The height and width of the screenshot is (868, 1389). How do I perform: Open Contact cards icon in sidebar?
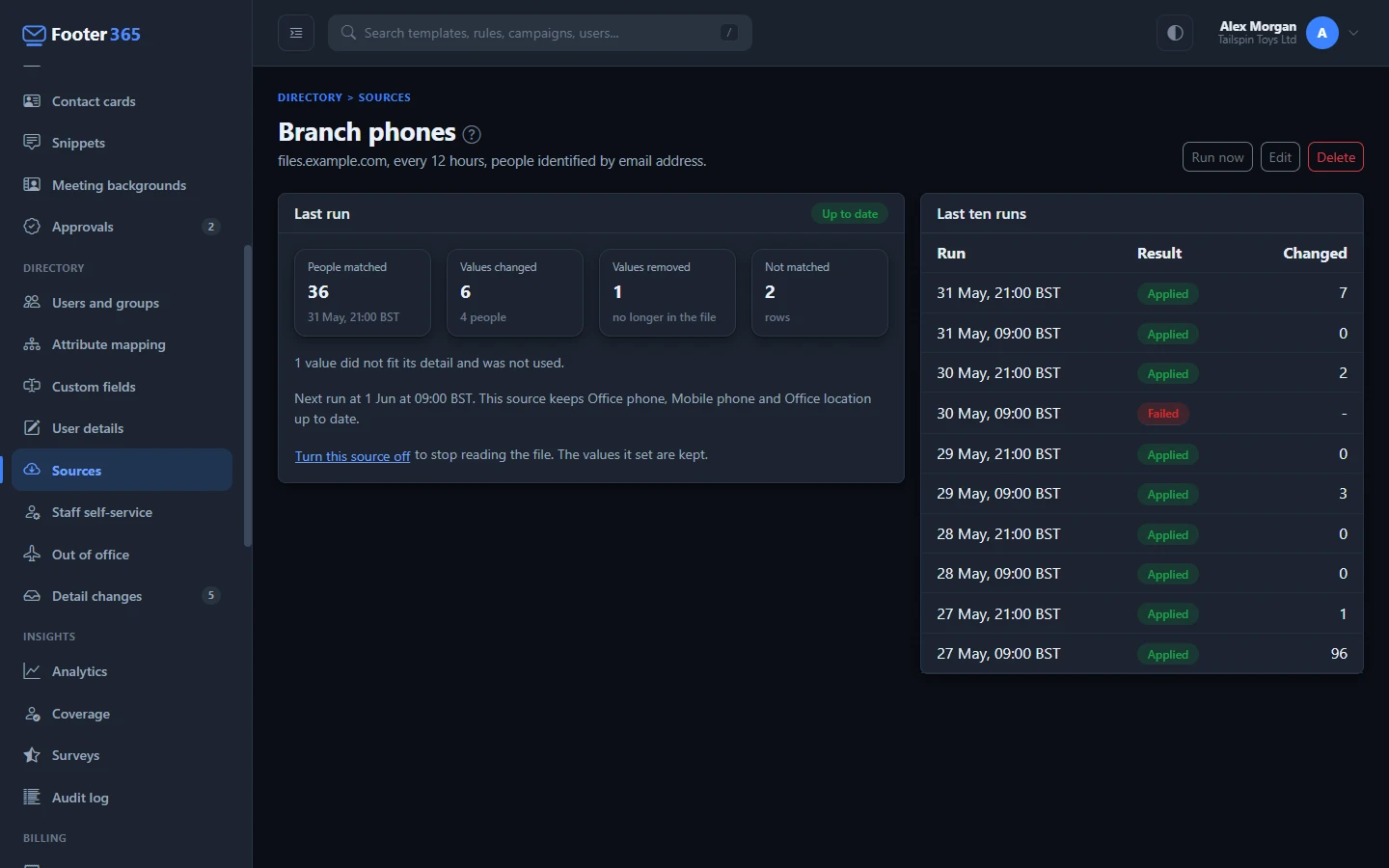pyautogui.click(x=32, y=101)
